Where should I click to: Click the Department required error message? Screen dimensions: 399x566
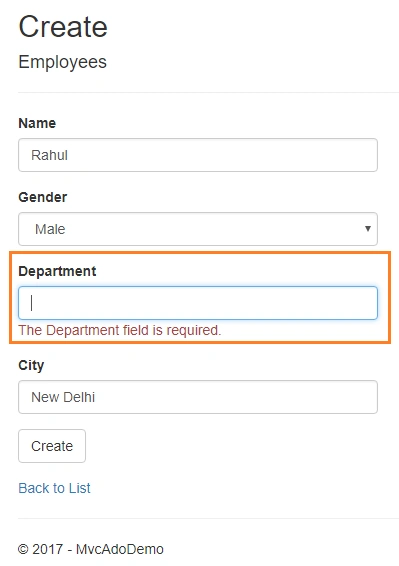[120, 330]
